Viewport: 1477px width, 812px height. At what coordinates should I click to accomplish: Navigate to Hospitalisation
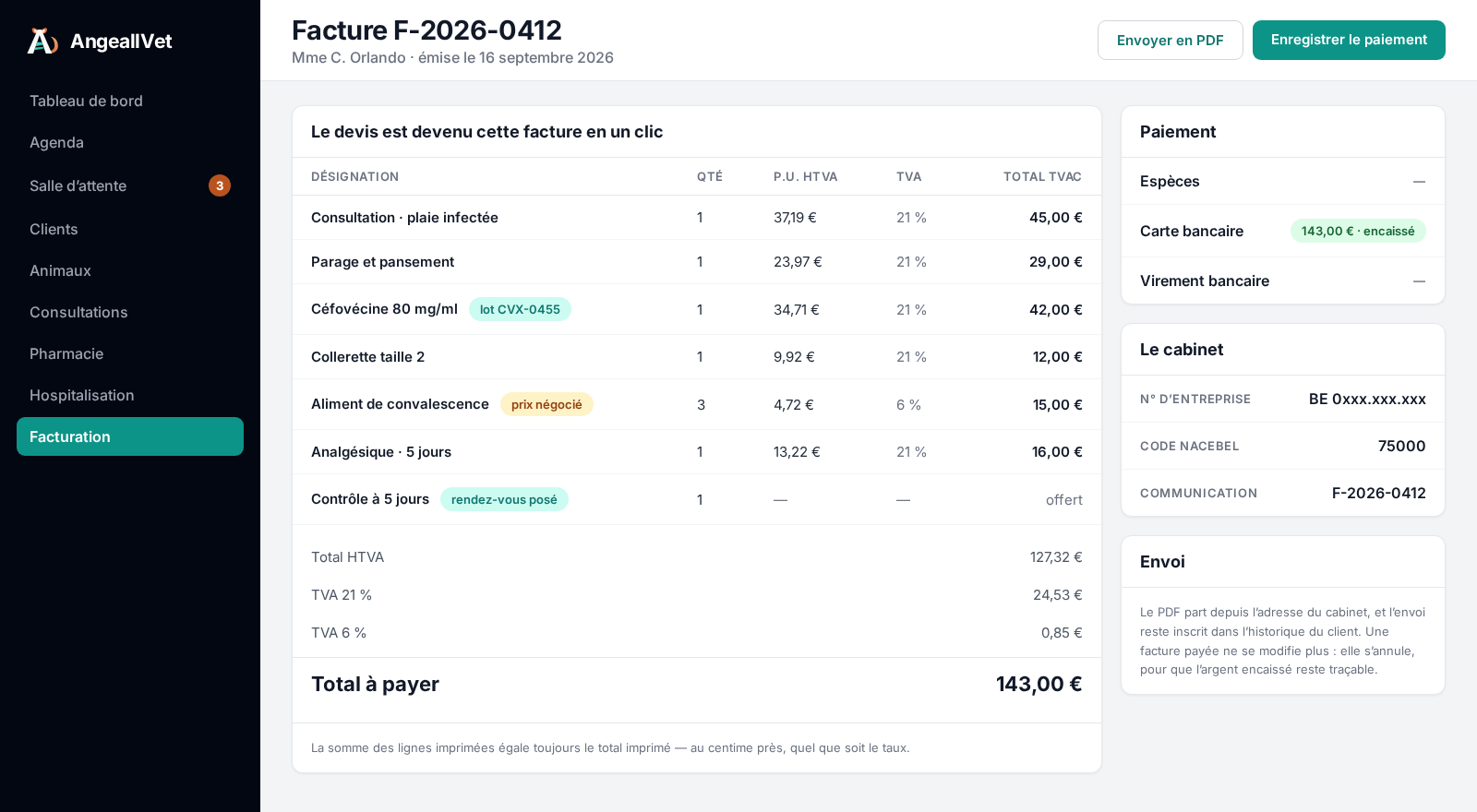[x=130, y=395]
